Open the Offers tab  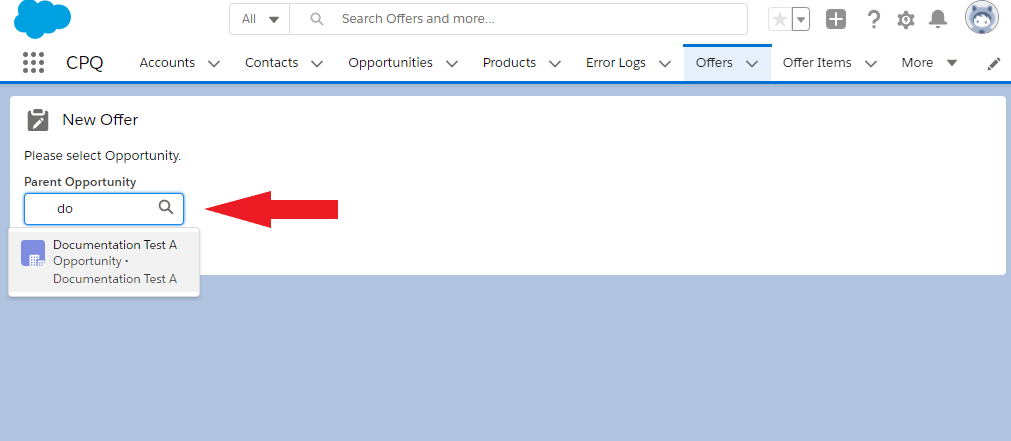pos(714,63)
